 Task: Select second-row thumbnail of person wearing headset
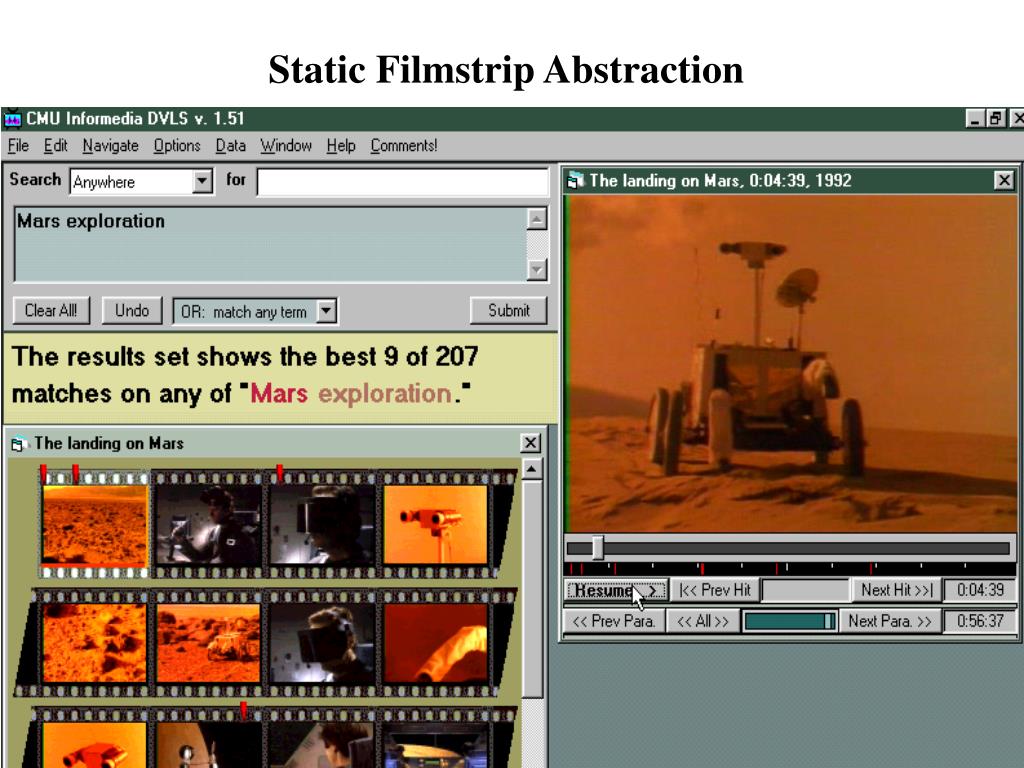pyautogui.click(x=322, y=643)
